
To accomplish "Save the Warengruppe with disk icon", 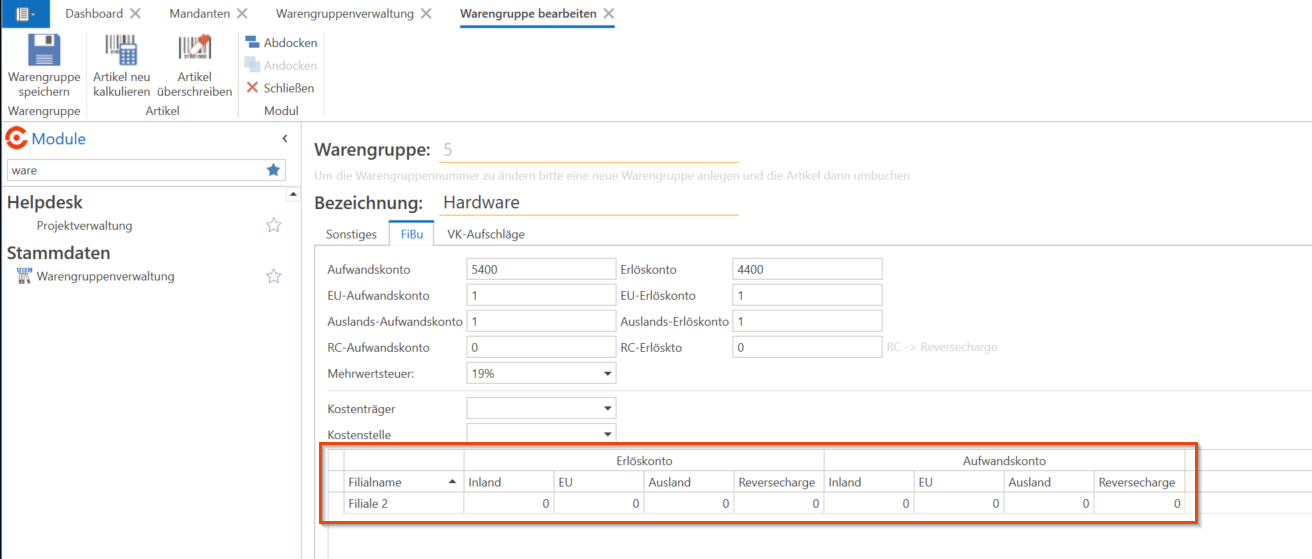I will coord(44,50).
